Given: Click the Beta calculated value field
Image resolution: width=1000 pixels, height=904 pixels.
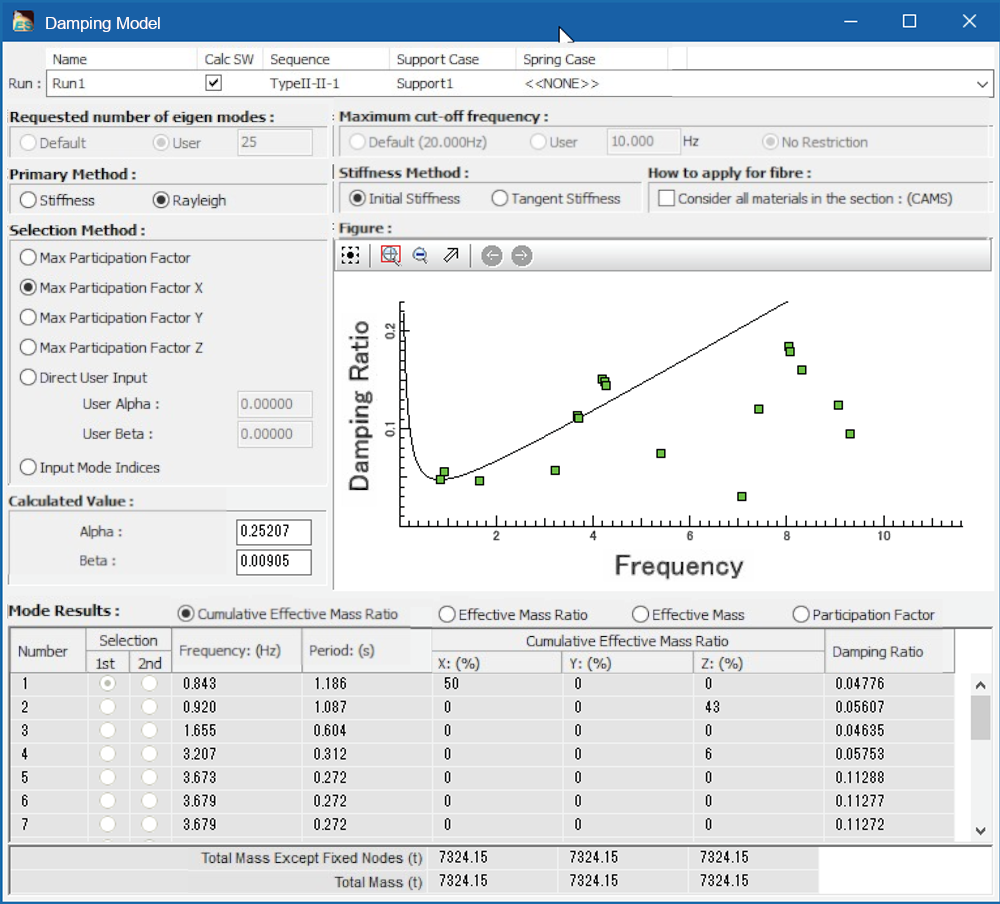Looking at the screenshot, I should [274, 561].
